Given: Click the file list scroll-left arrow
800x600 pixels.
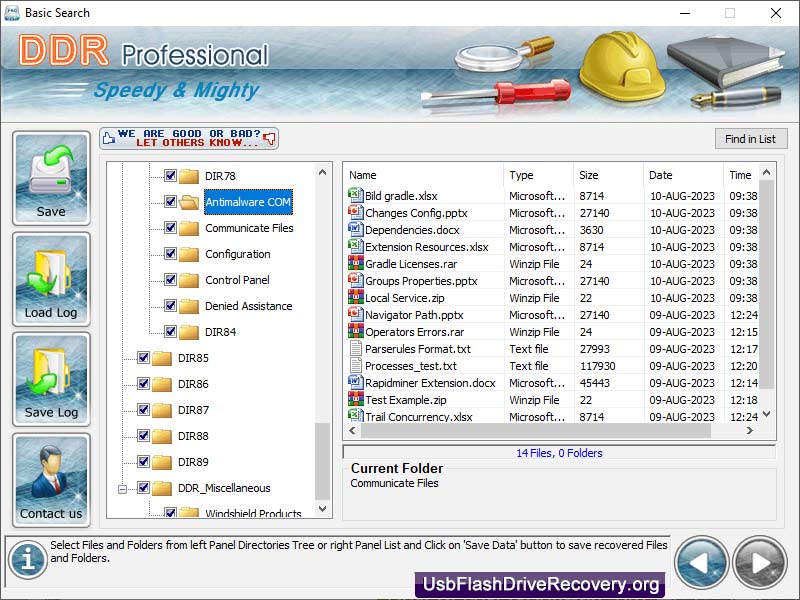Looking at the screenshot, I should coord(352,431).
